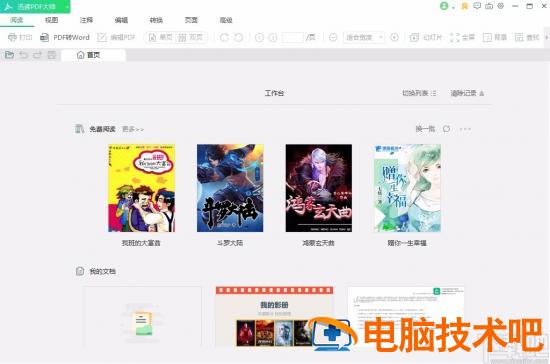Viewport: 550px width, 364px height.
Task: Switch to the 转换 ribbon tab
Action: coord(156,20)
